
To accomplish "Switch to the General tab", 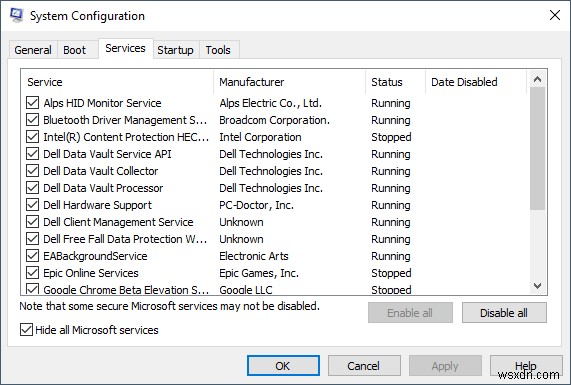I will coord(33,50).
